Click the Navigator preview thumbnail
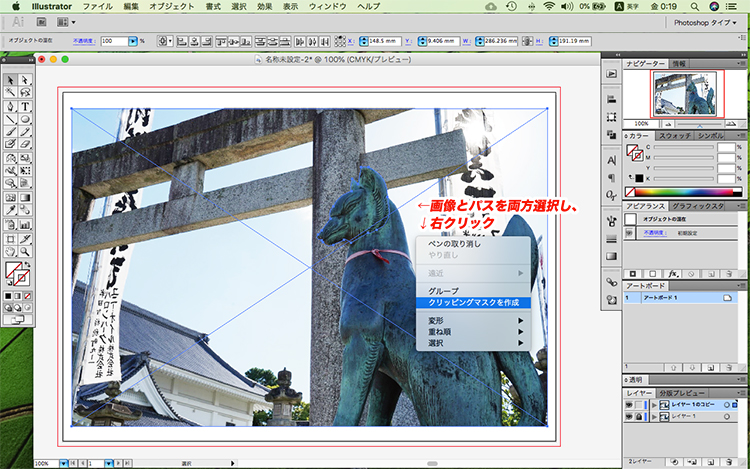 tap(685, 93)
